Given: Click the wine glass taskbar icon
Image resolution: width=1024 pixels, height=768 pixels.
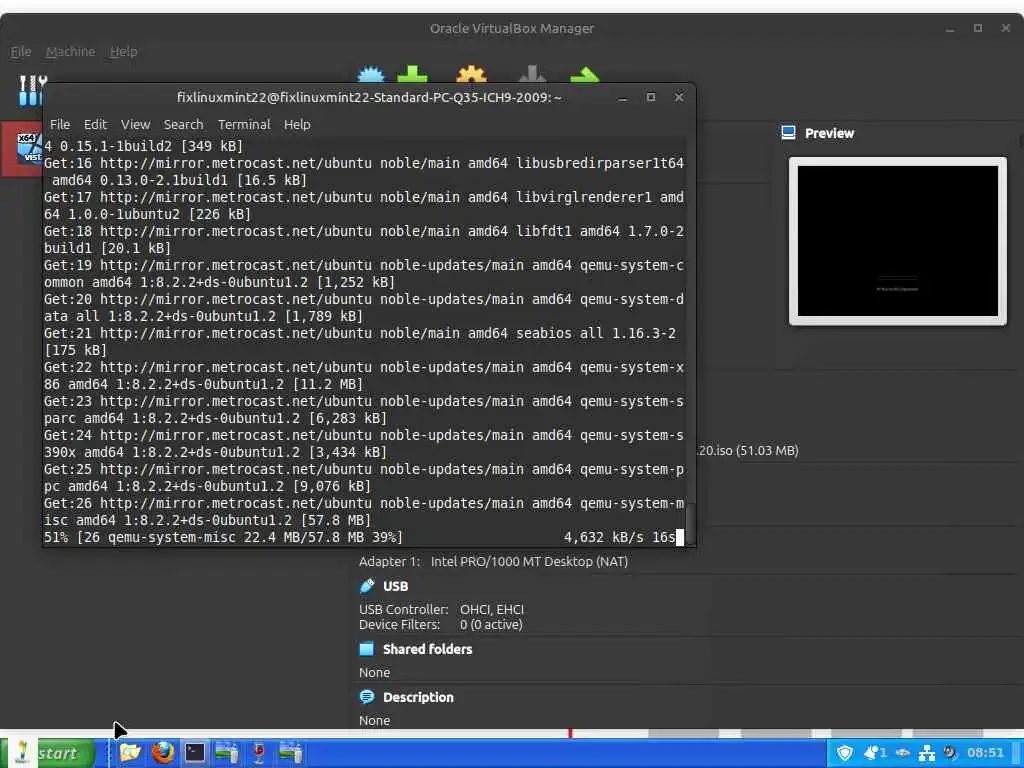Looking at the screenshot, I should point(259,753).
